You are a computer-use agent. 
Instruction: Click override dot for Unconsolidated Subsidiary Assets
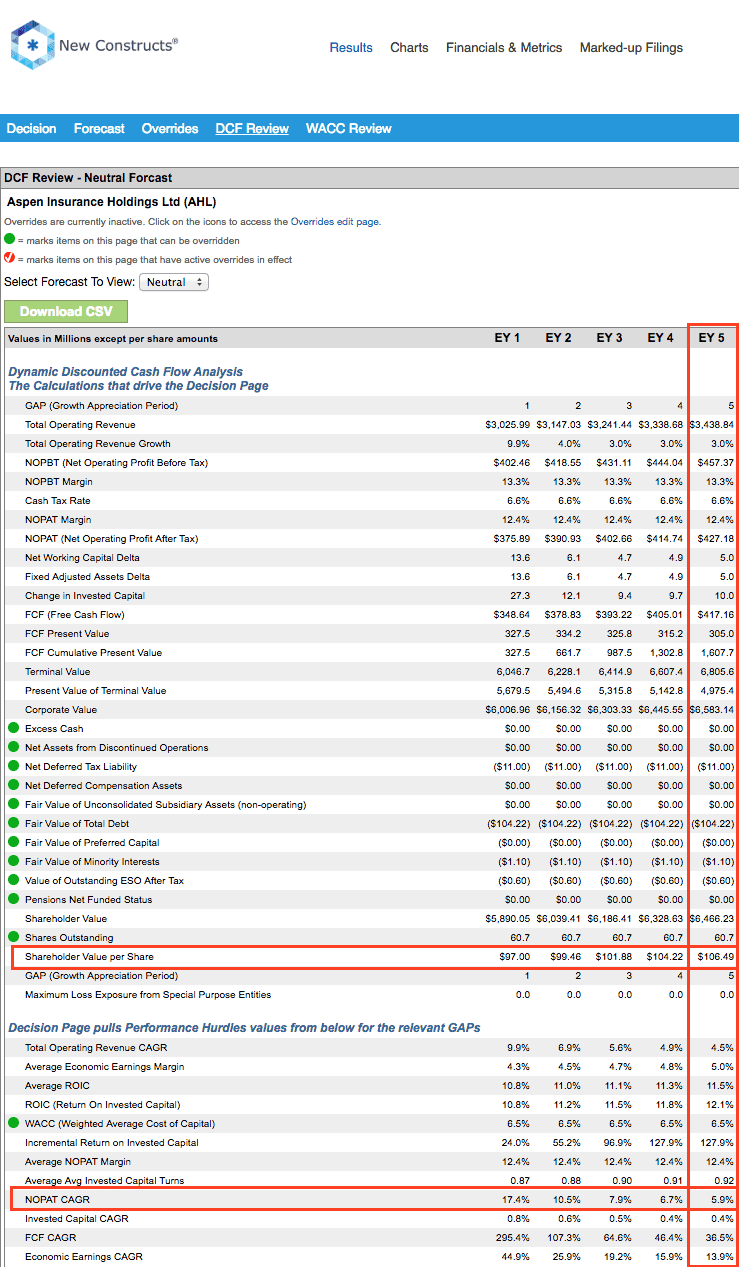[x=13, y=804]
